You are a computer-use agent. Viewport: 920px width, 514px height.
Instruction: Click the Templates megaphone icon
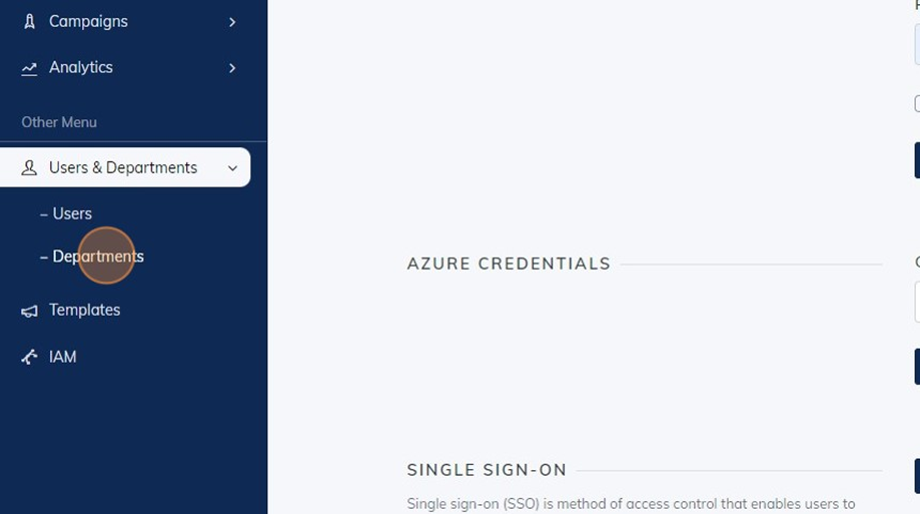pos(29,311)
